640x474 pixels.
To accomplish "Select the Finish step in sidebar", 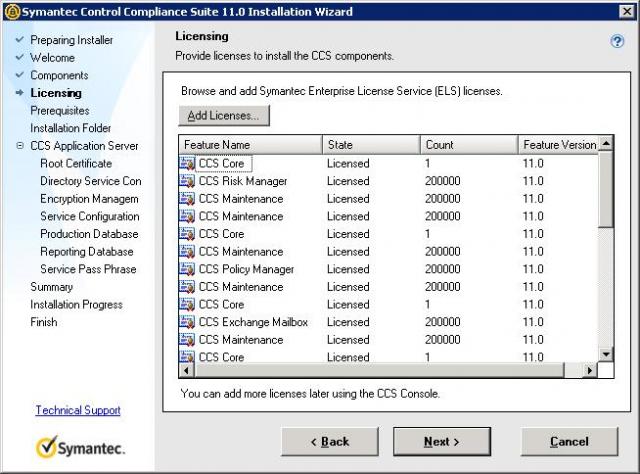I will tap(44, 322).
